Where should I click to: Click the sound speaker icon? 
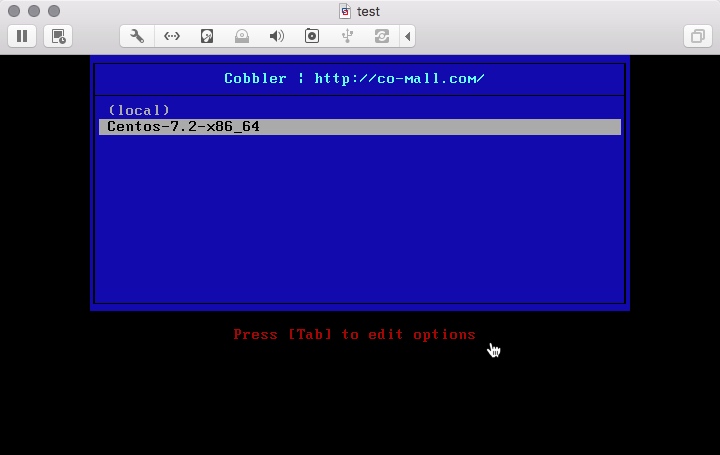pyautogui.click(x=277, y=36)
